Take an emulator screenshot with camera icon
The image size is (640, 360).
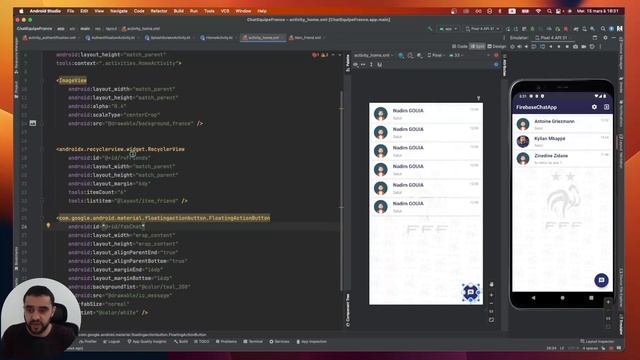click(576, 47)
